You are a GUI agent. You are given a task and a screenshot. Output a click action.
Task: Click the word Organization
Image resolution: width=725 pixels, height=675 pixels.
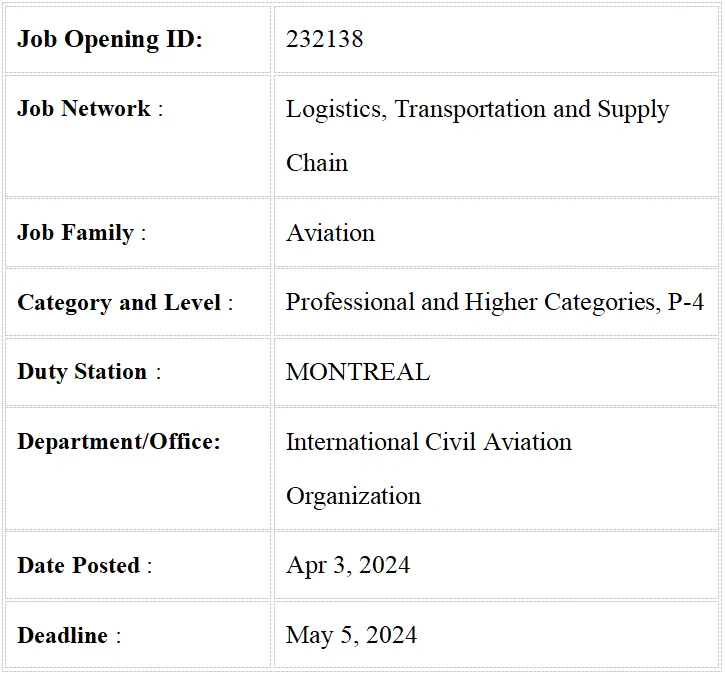pos(353,497)
